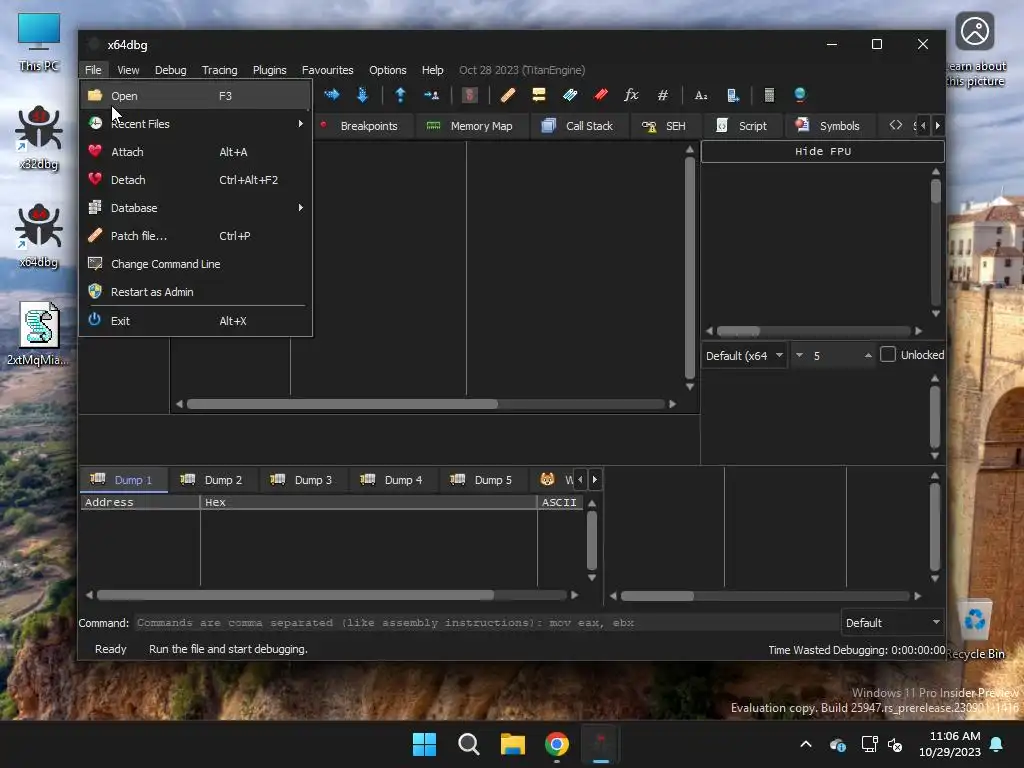1024x768 pixels.
Task: Click the blue up-arrow run till return icon
Action: coord(400,95)
